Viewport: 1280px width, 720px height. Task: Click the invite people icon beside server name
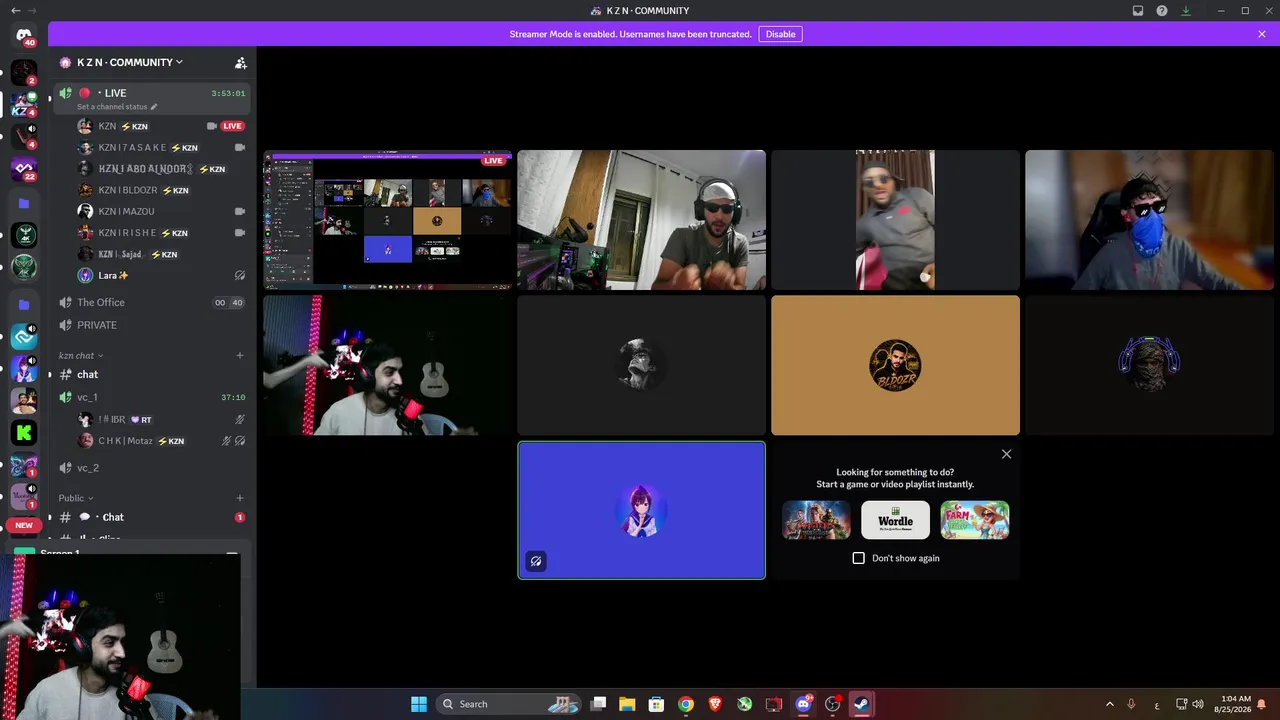pyautogui.click(x=240, y=62)
